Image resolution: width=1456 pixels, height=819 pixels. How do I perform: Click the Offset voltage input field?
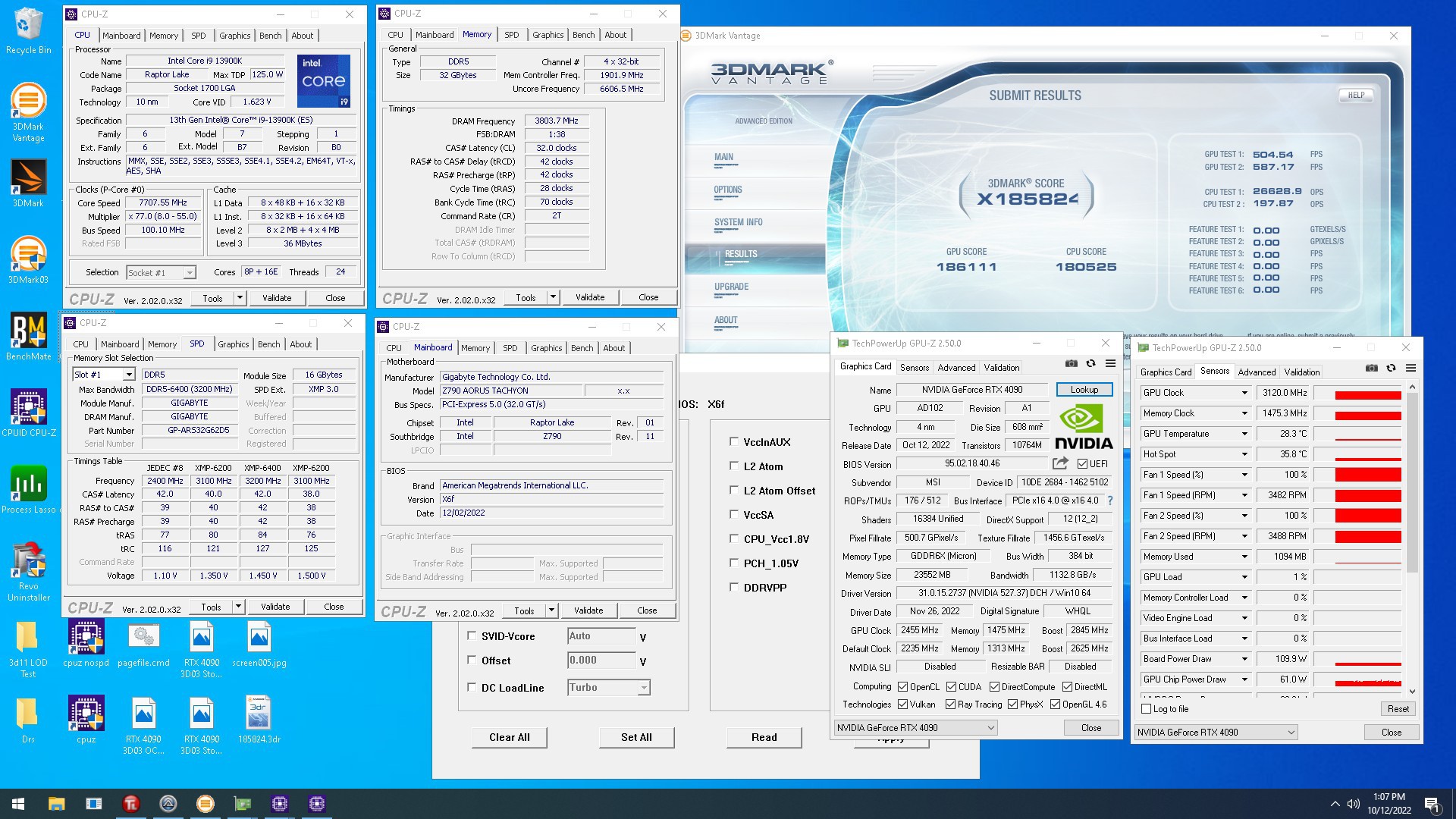tap(601, 661)
